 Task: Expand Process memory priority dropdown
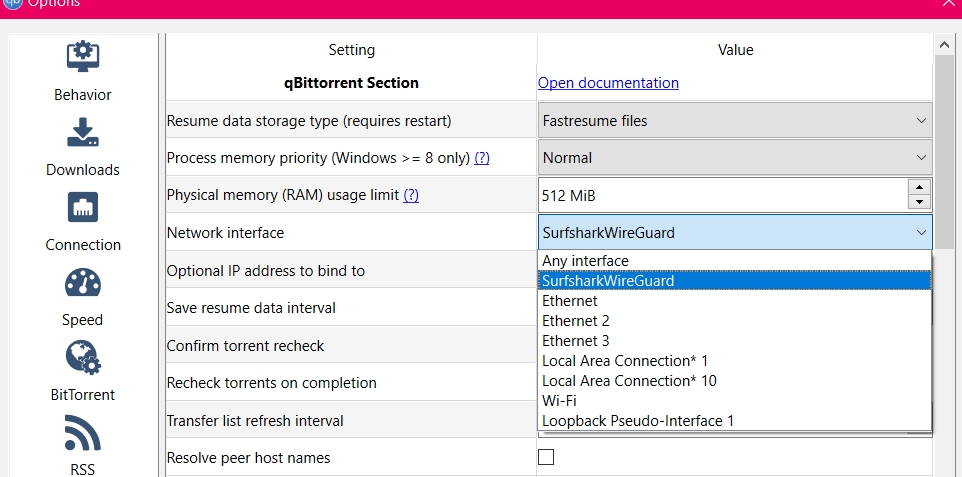pos(735,158)
